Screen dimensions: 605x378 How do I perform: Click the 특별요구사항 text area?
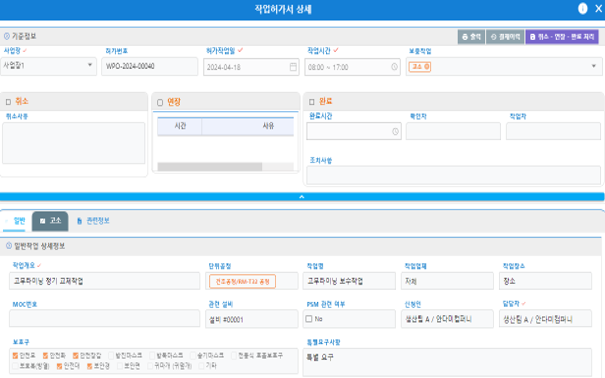click(x=447, y=362)
